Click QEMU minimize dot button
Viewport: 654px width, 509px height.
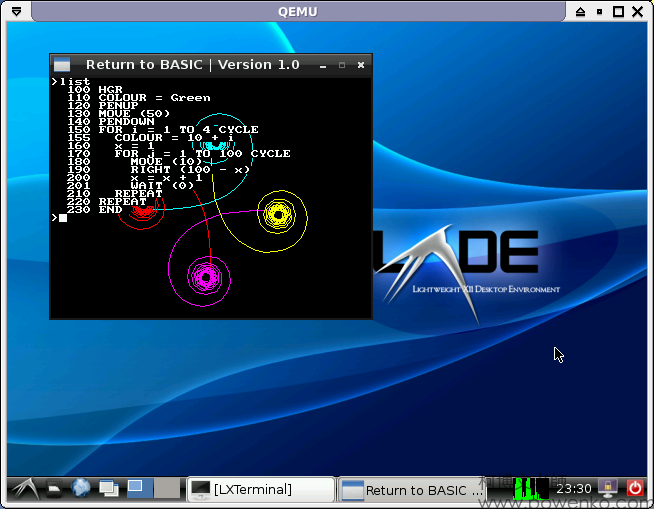(599, 12)
